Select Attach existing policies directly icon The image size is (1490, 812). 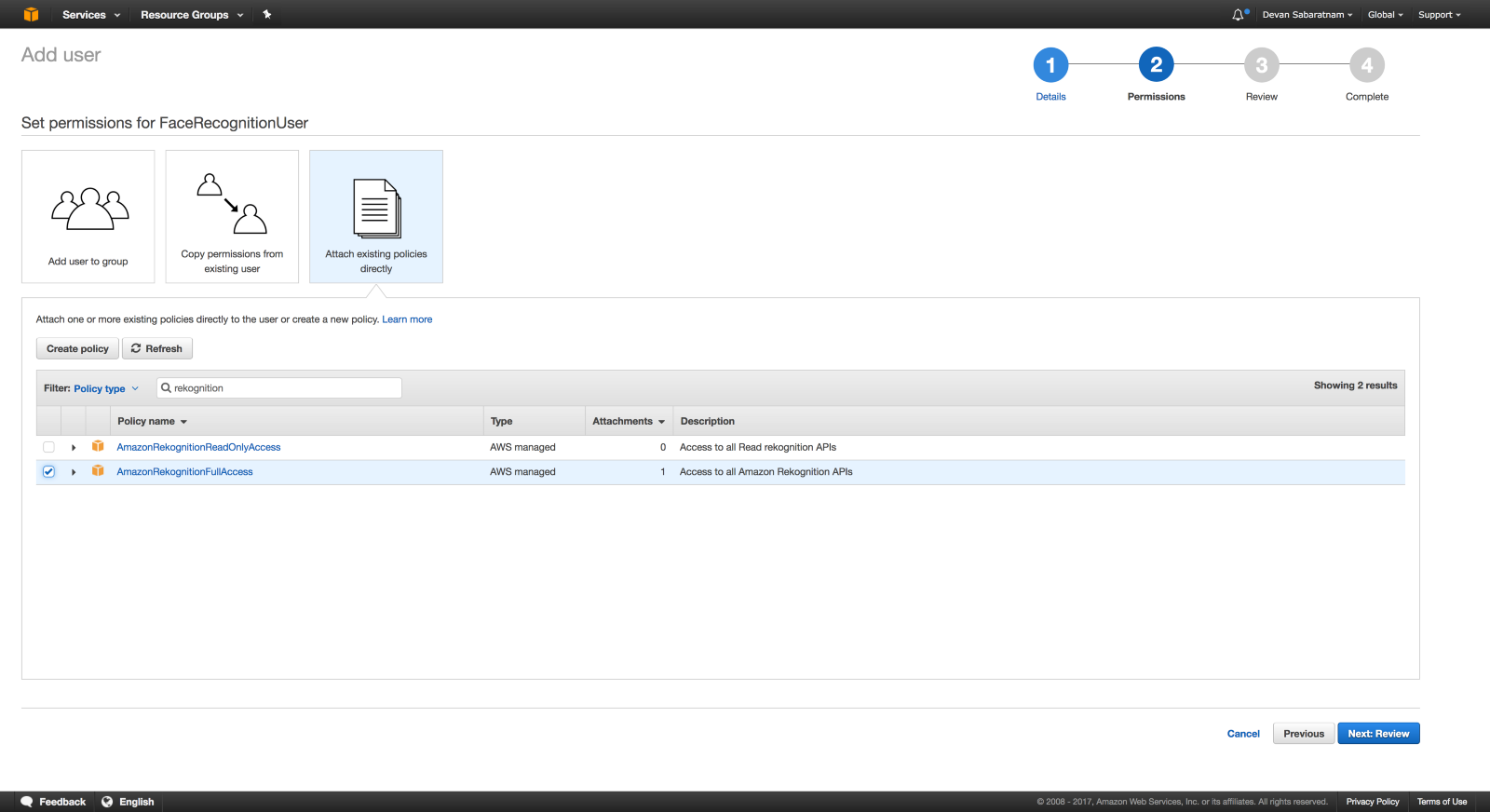(376, 209)
